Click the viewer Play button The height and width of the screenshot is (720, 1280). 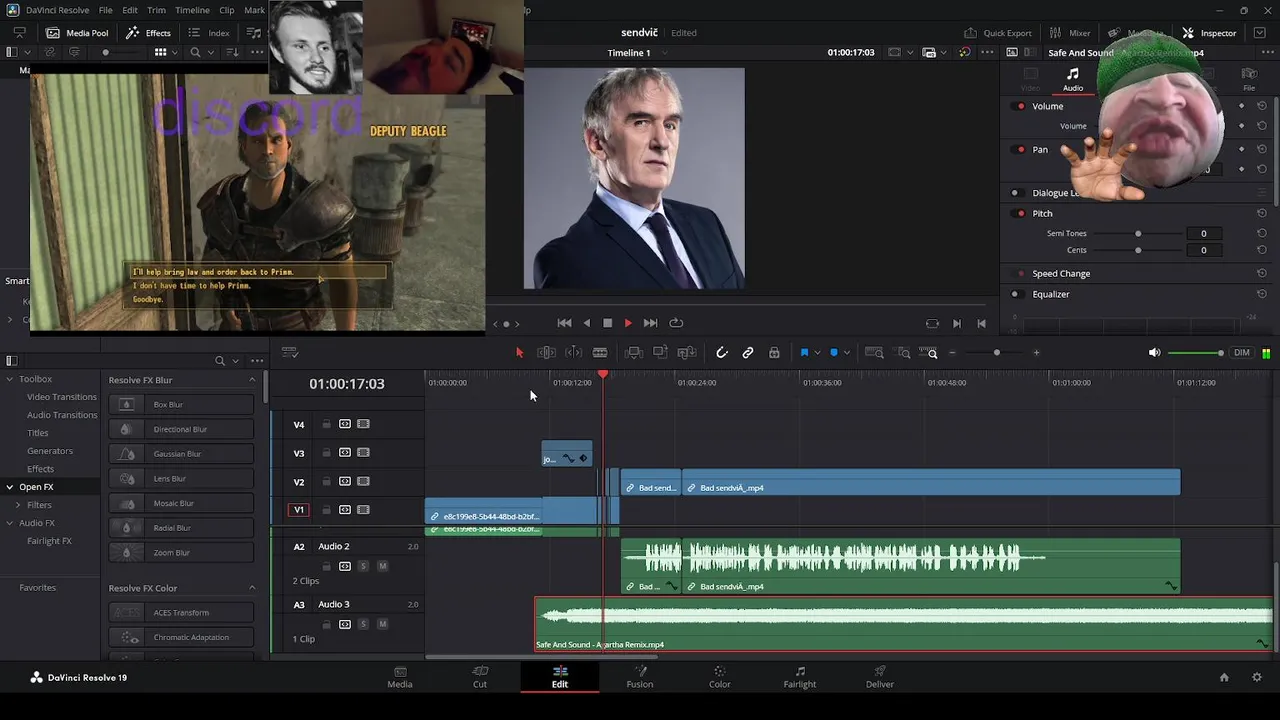coord(628,323)
